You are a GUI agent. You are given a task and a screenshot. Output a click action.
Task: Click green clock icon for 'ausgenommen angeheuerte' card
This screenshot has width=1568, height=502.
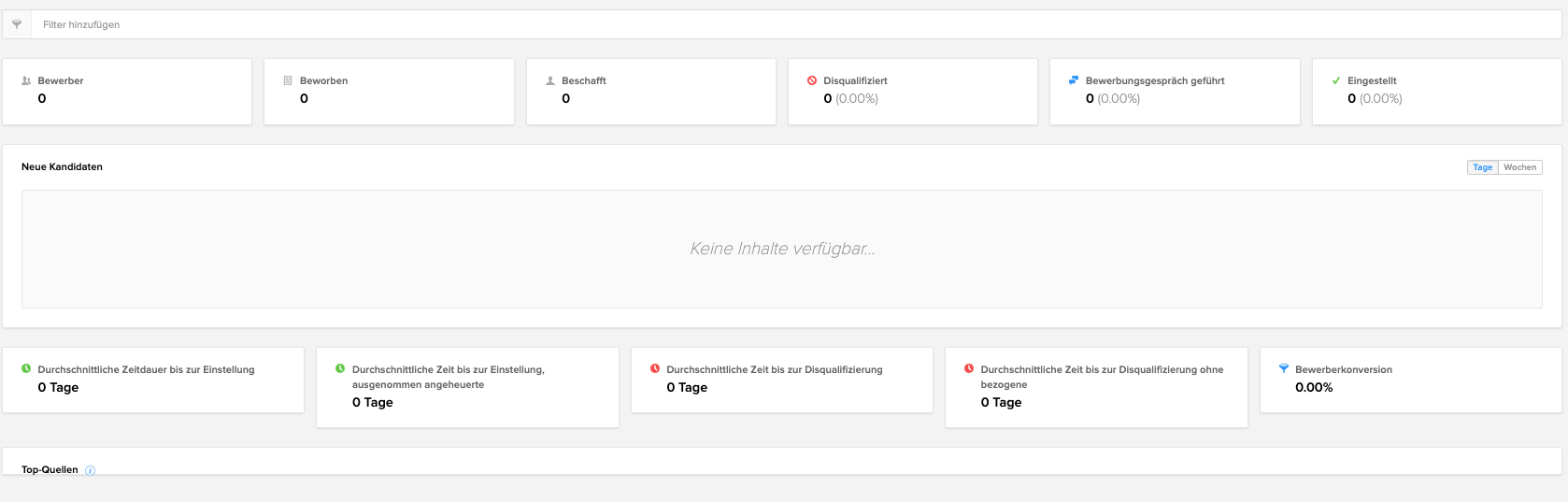[340, 368]
